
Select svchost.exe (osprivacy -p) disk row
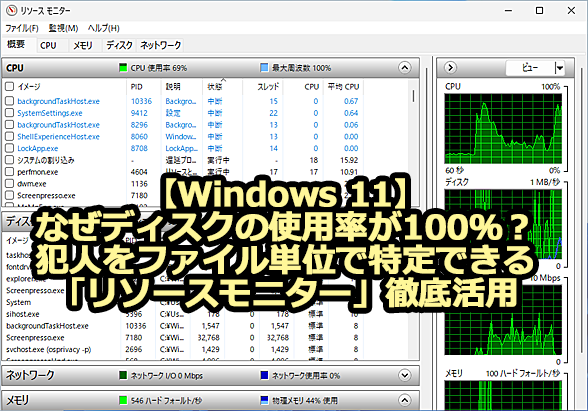(x=182, y=350)
